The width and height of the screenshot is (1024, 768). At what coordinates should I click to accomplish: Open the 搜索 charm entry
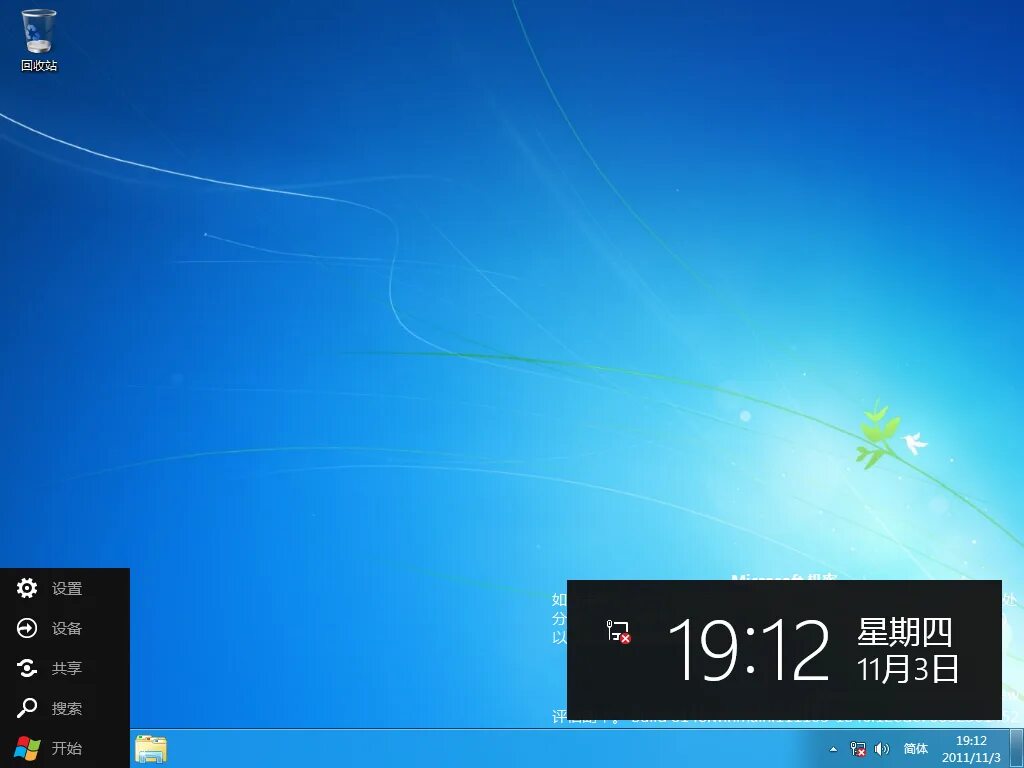coord(67,708)
